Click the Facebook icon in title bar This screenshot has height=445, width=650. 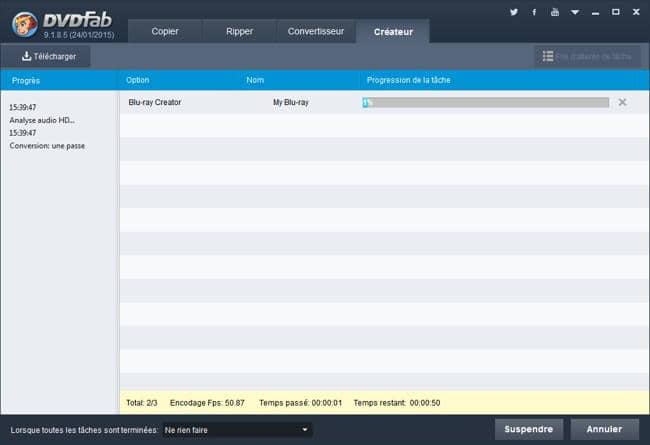click(x=534, y=12)
